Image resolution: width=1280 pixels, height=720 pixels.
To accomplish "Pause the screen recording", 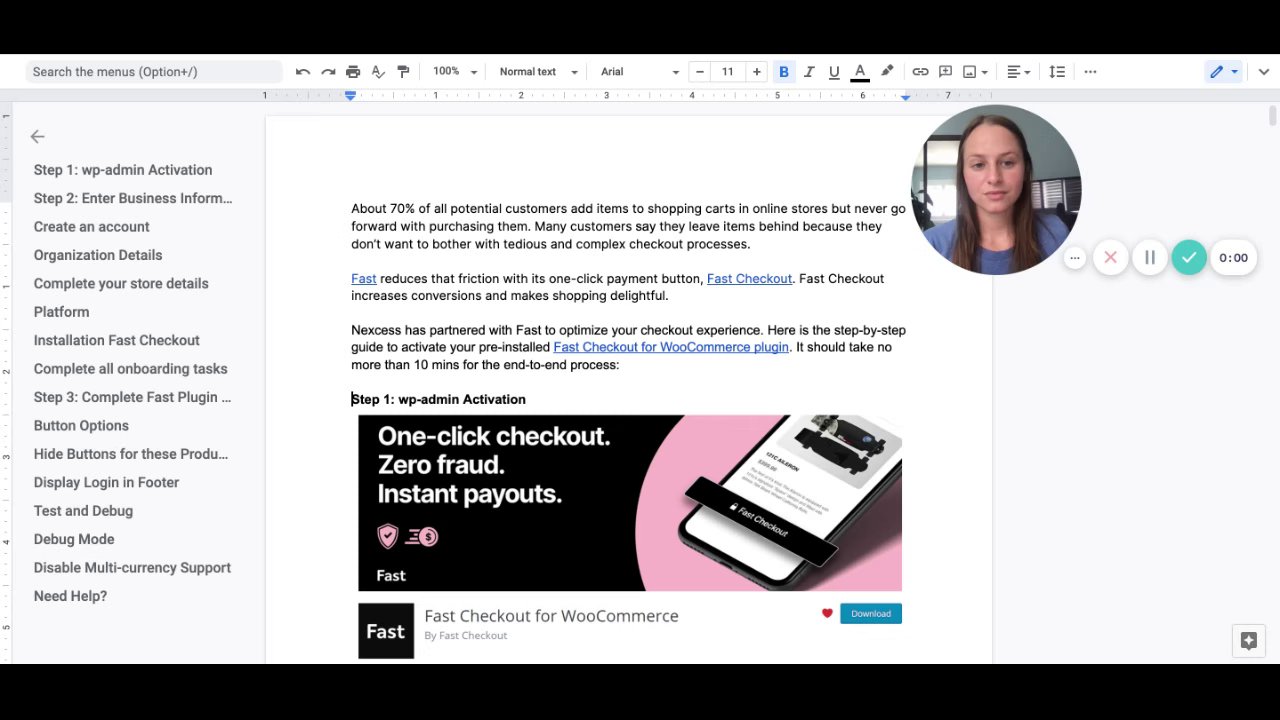I will point(1150,258).
